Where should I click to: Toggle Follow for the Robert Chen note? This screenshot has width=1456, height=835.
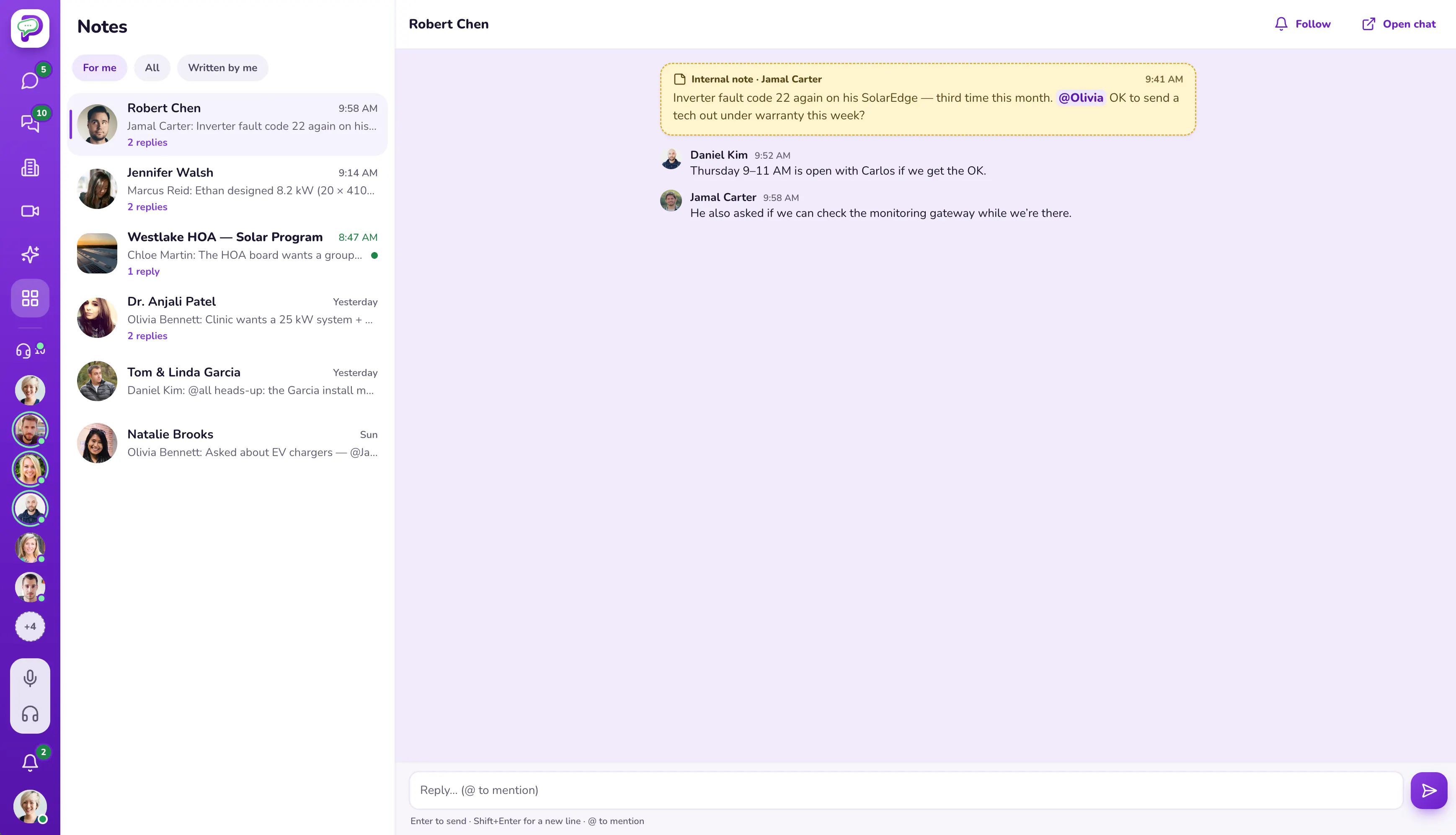[1302, 23]
